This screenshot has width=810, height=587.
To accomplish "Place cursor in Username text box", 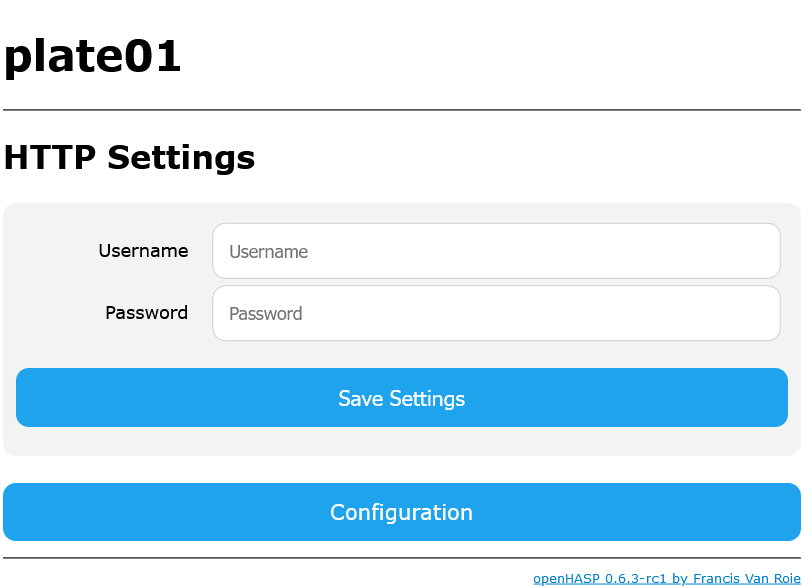I will tap(496, 251).
